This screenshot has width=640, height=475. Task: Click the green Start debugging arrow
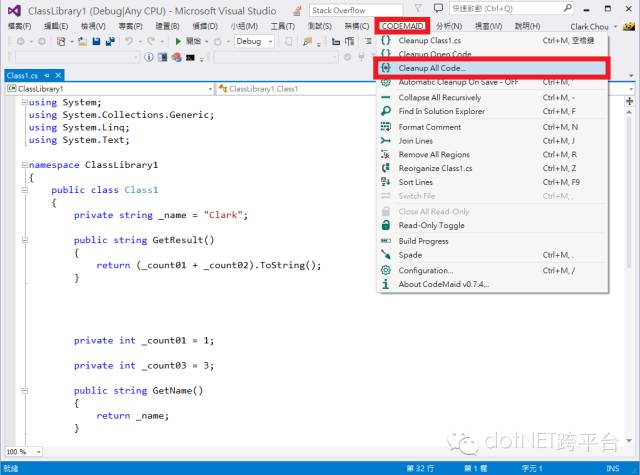(x=178, y=41)
